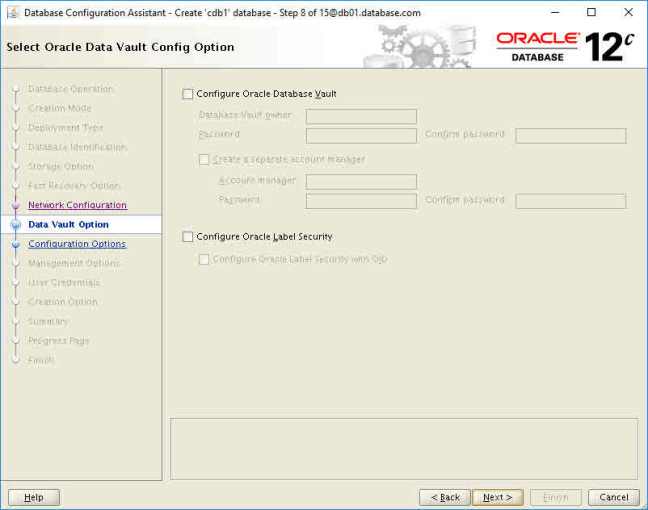Image resolution: width=648 pixels, height=510 pixels.
Task: Click the Network Configuration step bullet icon
Action: tap(15, 205)
